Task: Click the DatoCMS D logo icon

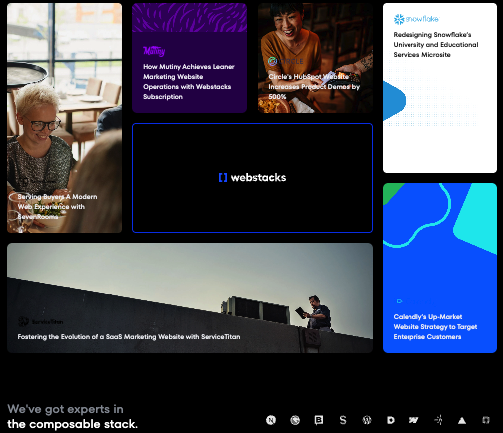Action: tap(391, 420)
